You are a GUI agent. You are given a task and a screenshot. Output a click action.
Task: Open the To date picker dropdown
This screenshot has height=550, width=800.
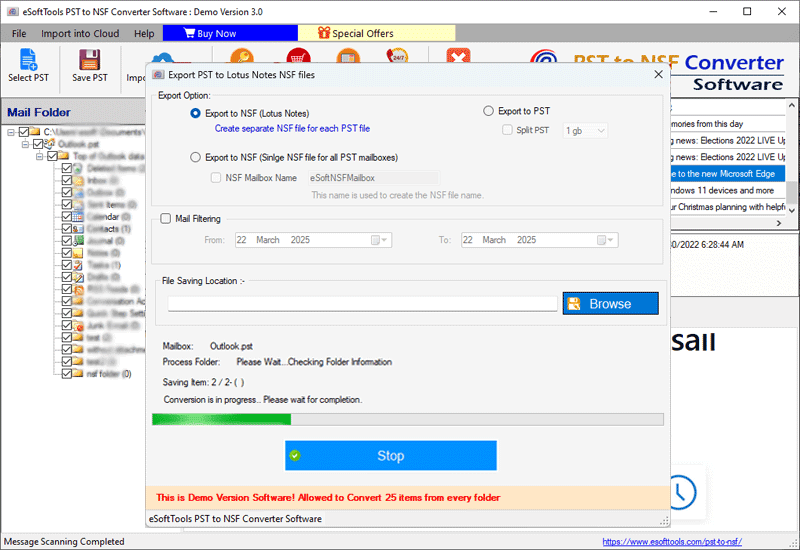tap(606, 240)
